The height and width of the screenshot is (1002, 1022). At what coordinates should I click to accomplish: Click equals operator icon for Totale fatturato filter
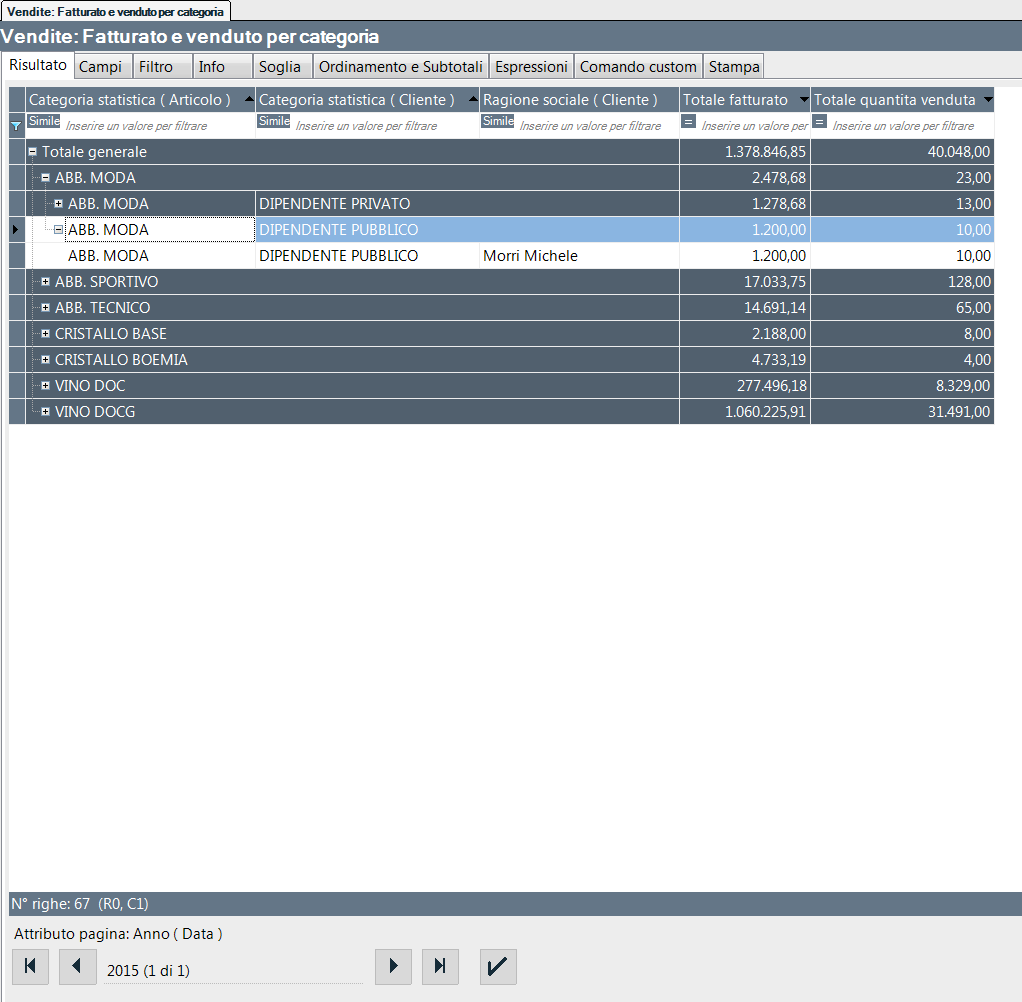pyautogui.click(x=688, y=121)
